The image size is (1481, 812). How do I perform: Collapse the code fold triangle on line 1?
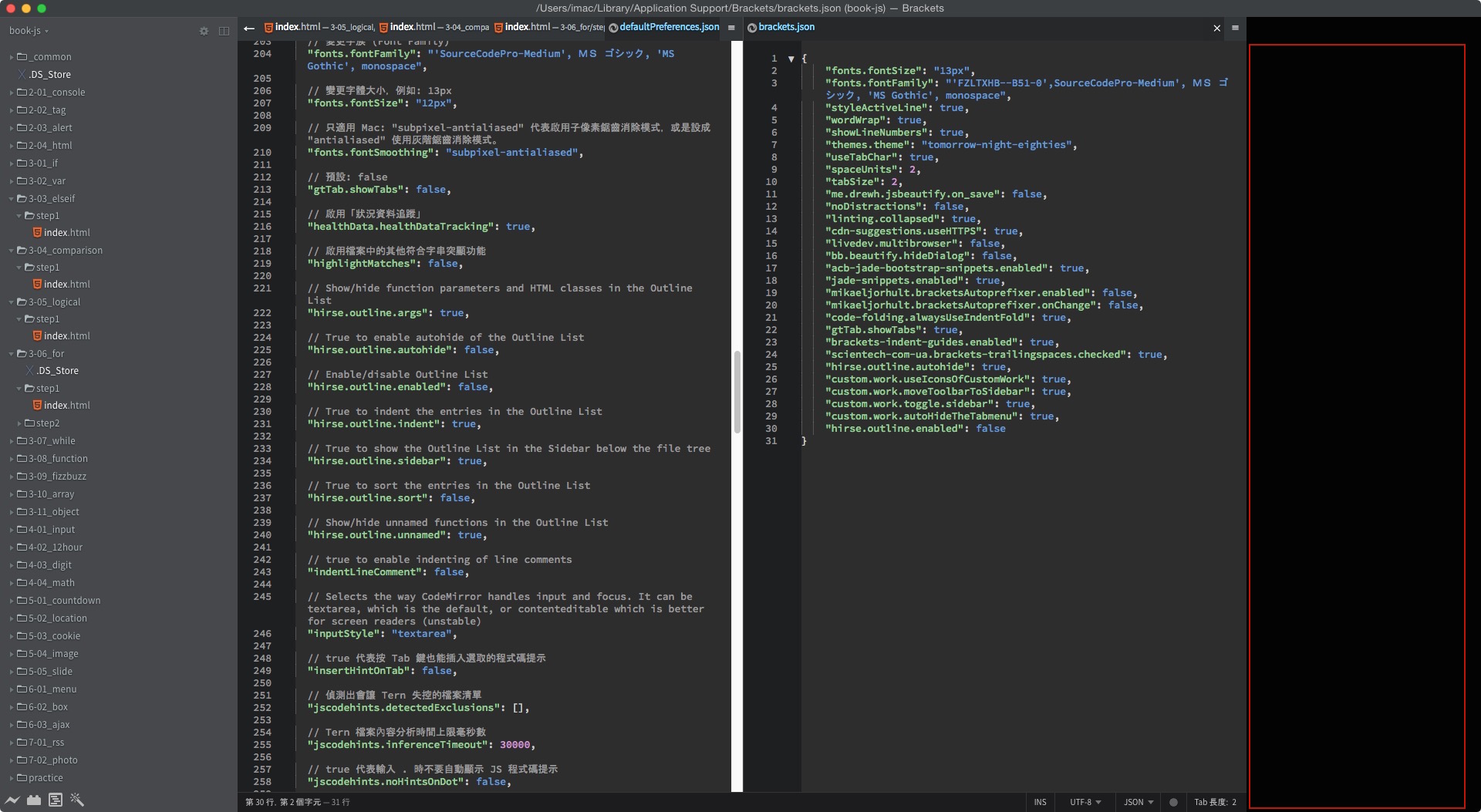click(x=791, y=59)
